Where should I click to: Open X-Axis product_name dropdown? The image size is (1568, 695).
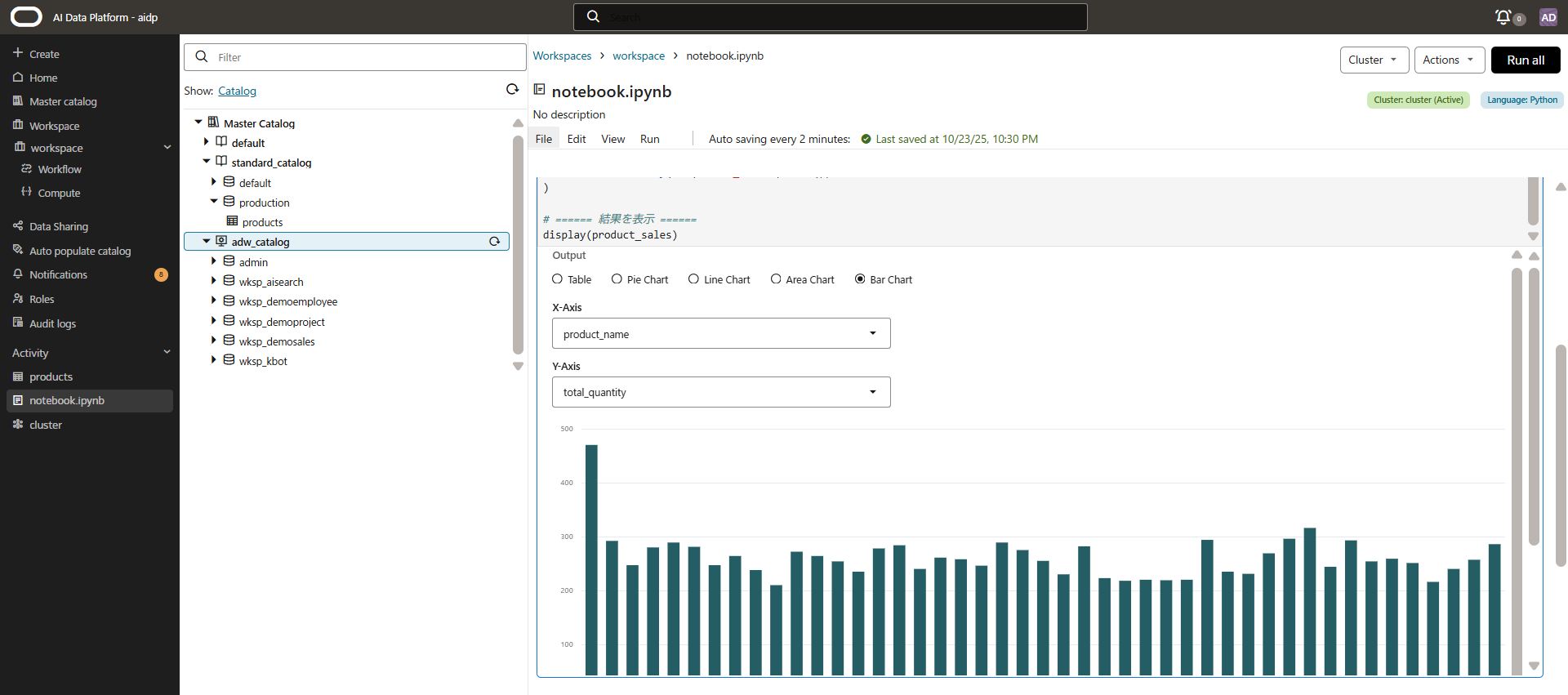(721, 333)
